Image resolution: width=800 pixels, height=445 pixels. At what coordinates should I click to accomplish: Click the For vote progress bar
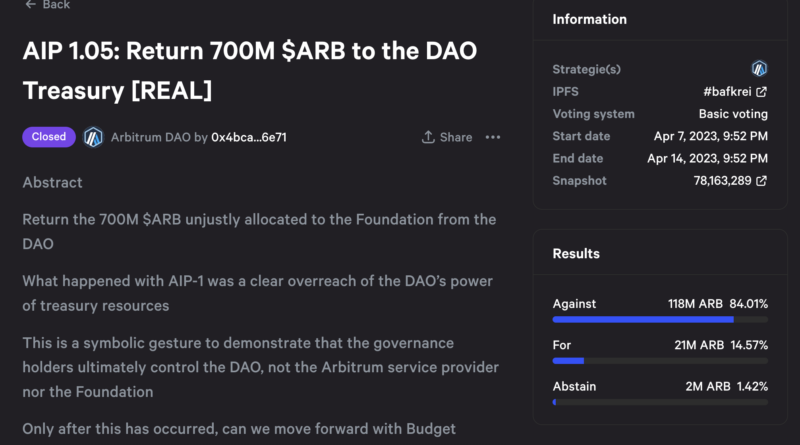(x=660, y=361)
